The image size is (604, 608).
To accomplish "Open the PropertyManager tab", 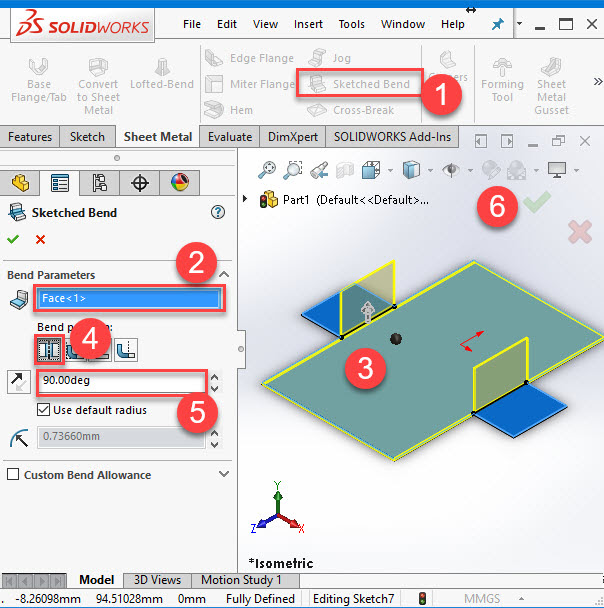I will click(x=60, y=183).
